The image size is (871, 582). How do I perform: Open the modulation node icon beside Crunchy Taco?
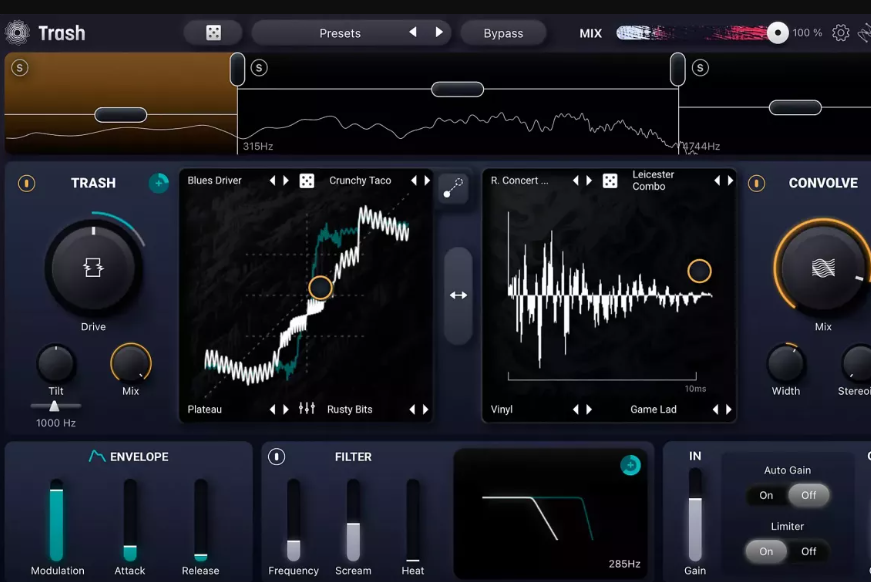point(453,189)
